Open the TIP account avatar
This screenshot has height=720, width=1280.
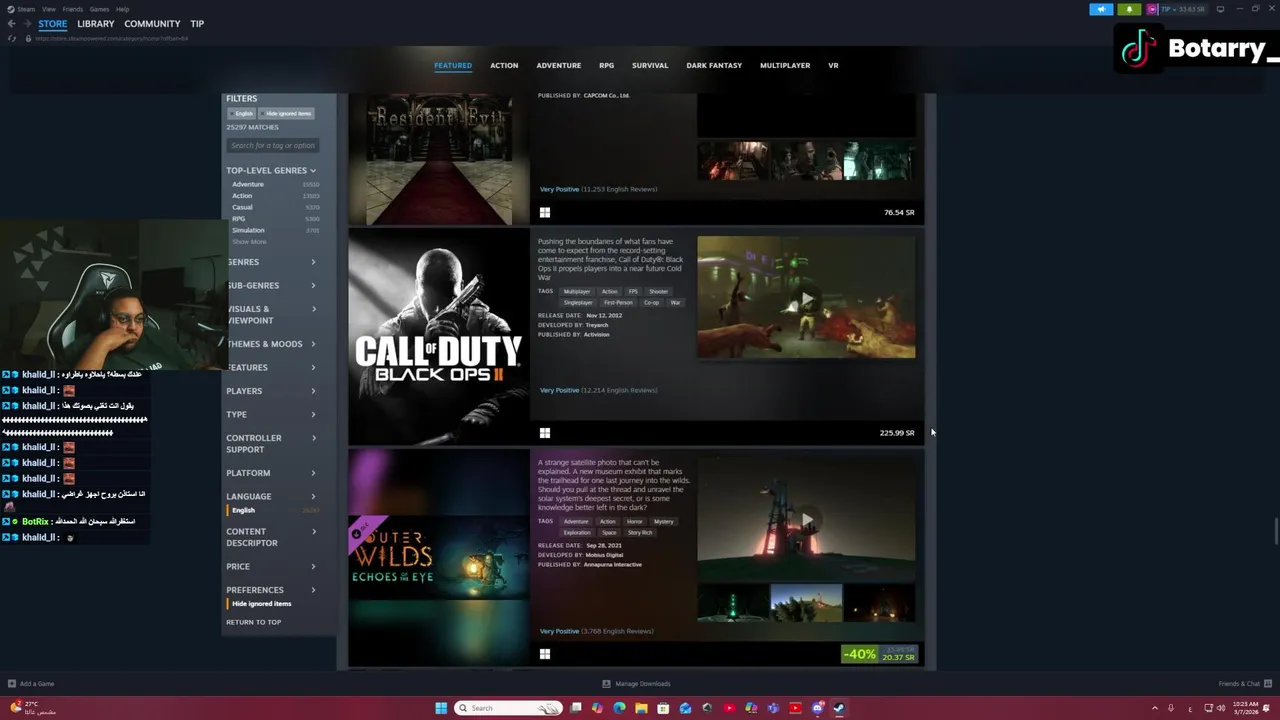tap(1152, 9)
